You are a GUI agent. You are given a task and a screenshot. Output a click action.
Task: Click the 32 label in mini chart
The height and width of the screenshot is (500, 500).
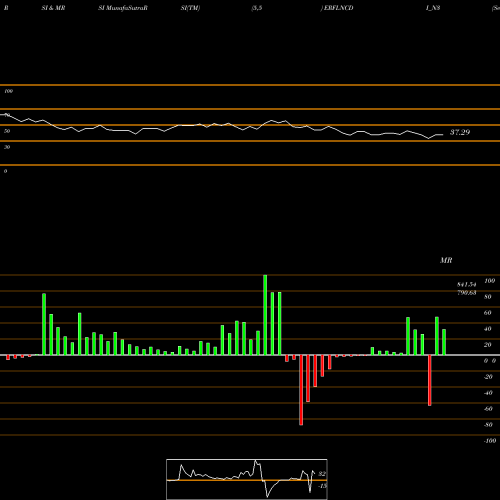point(322,474)
